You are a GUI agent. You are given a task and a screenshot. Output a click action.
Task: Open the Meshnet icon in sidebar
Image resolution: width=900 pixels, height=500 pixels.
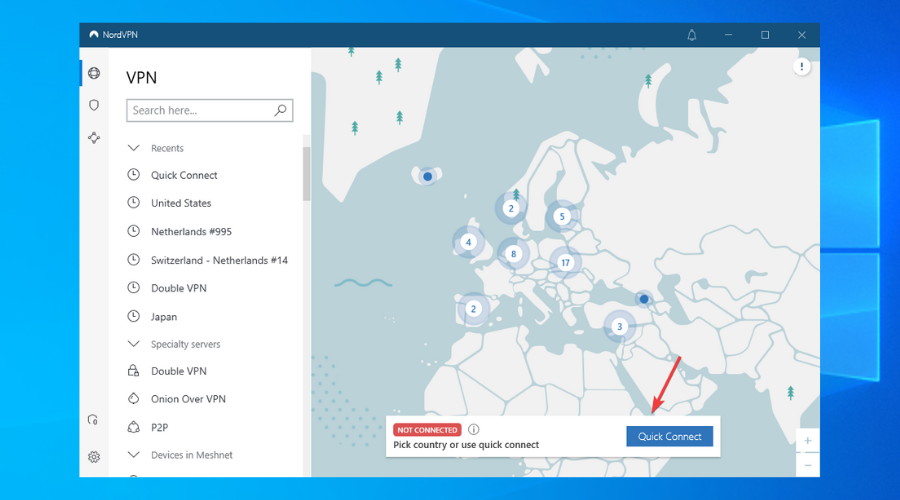pyautogui.click(x=94, y=138)
